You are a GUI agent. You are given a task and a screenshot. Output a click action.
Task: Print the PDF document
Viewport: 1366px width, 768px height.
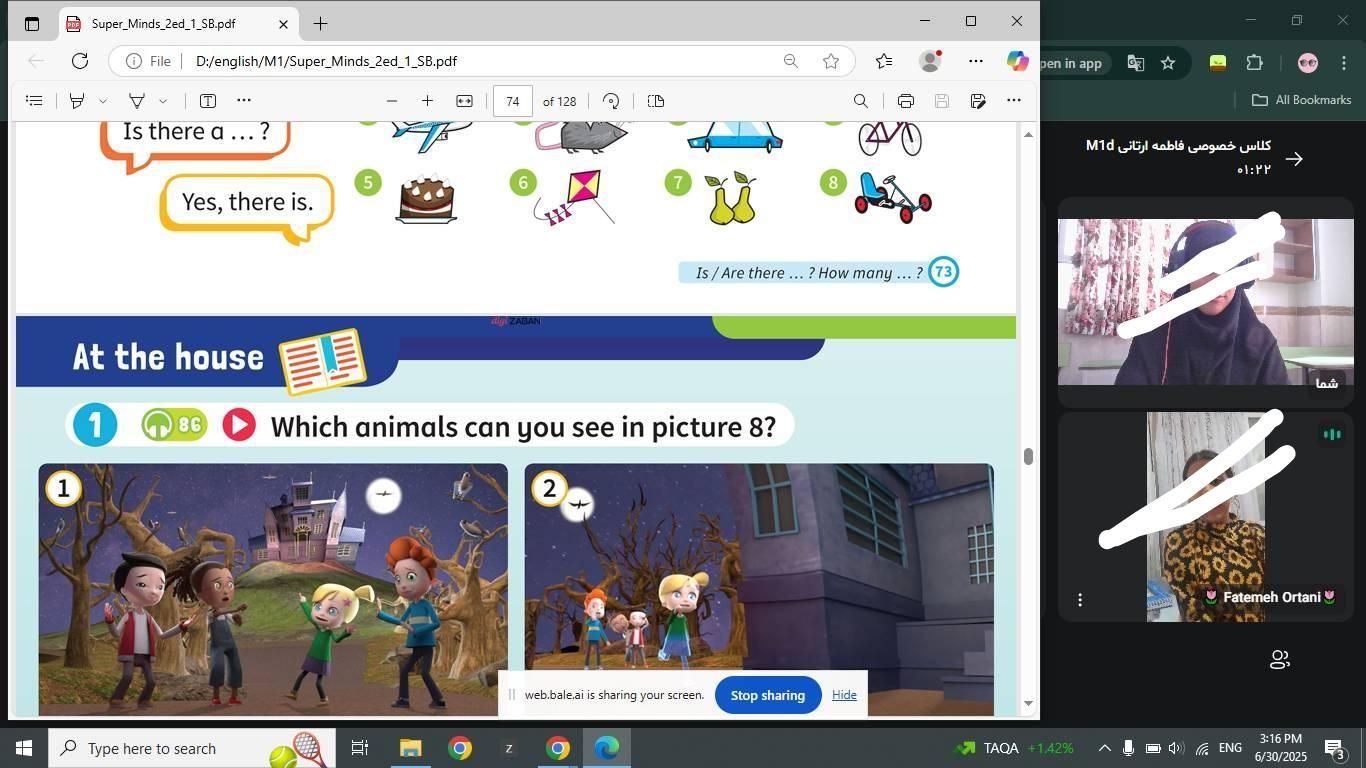click(905, 101)
